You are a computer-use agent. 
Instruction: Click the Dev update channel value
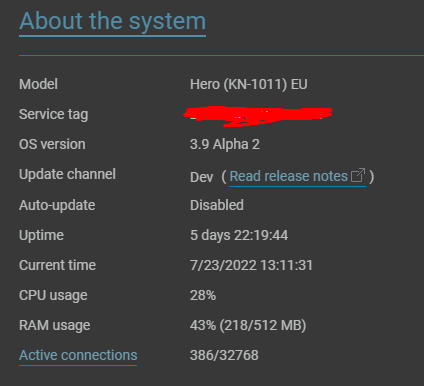pos(201,177)
